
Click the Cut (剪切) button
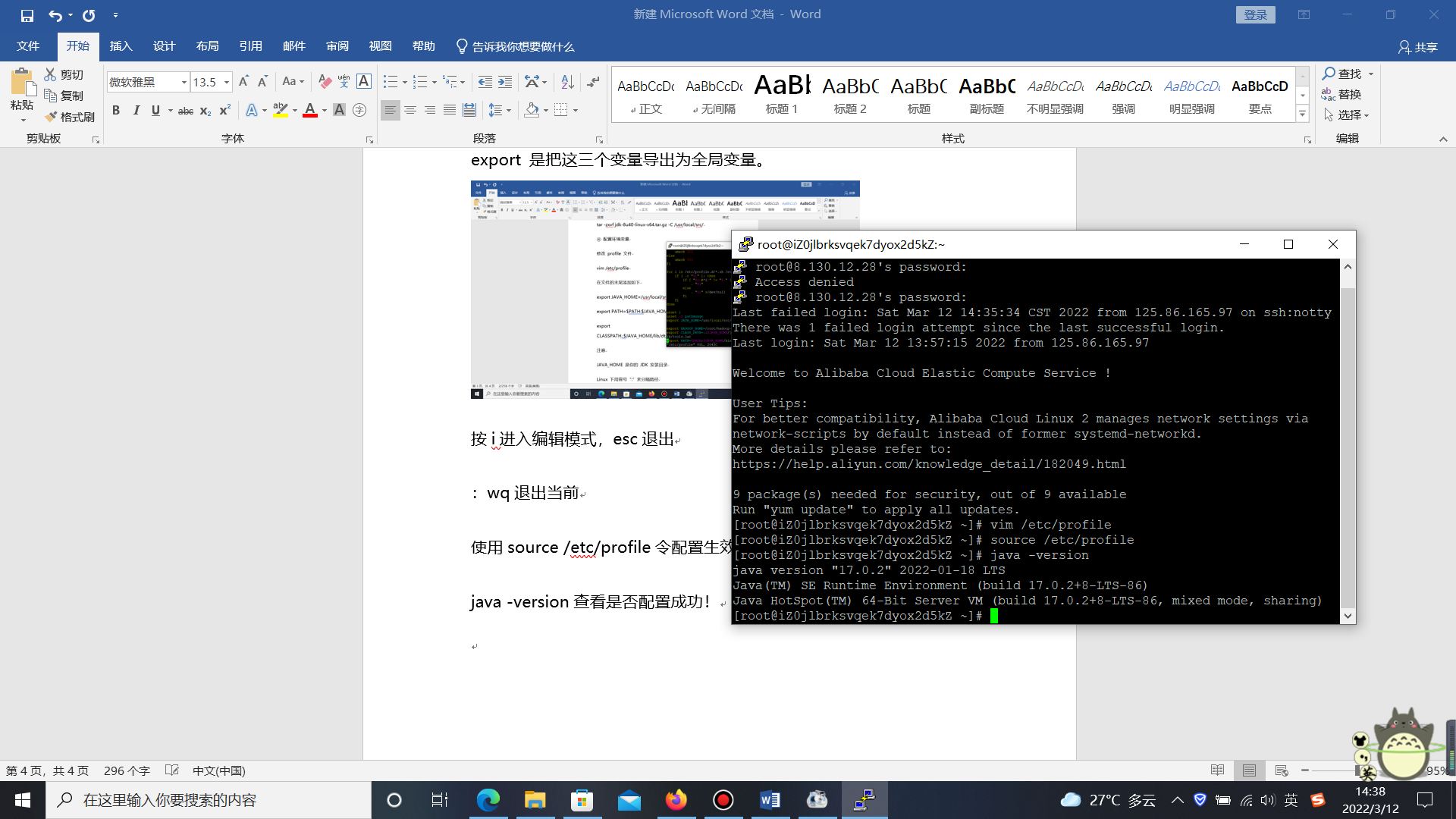[64, 74]
